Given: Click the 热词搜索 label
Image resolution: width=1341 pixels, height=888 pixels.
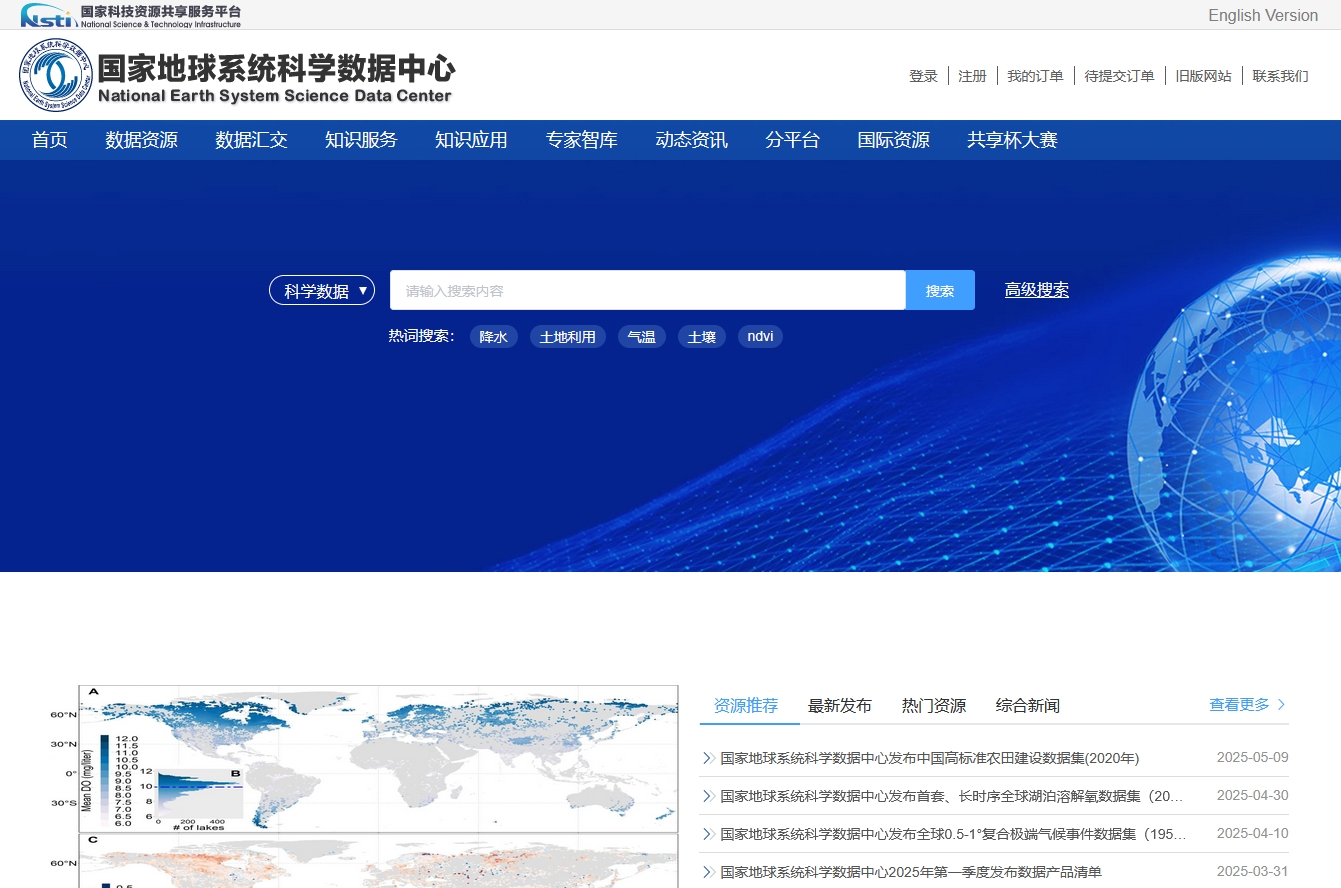Looking at the screenshot, I should pyautogui.click(x=422, y=336).
